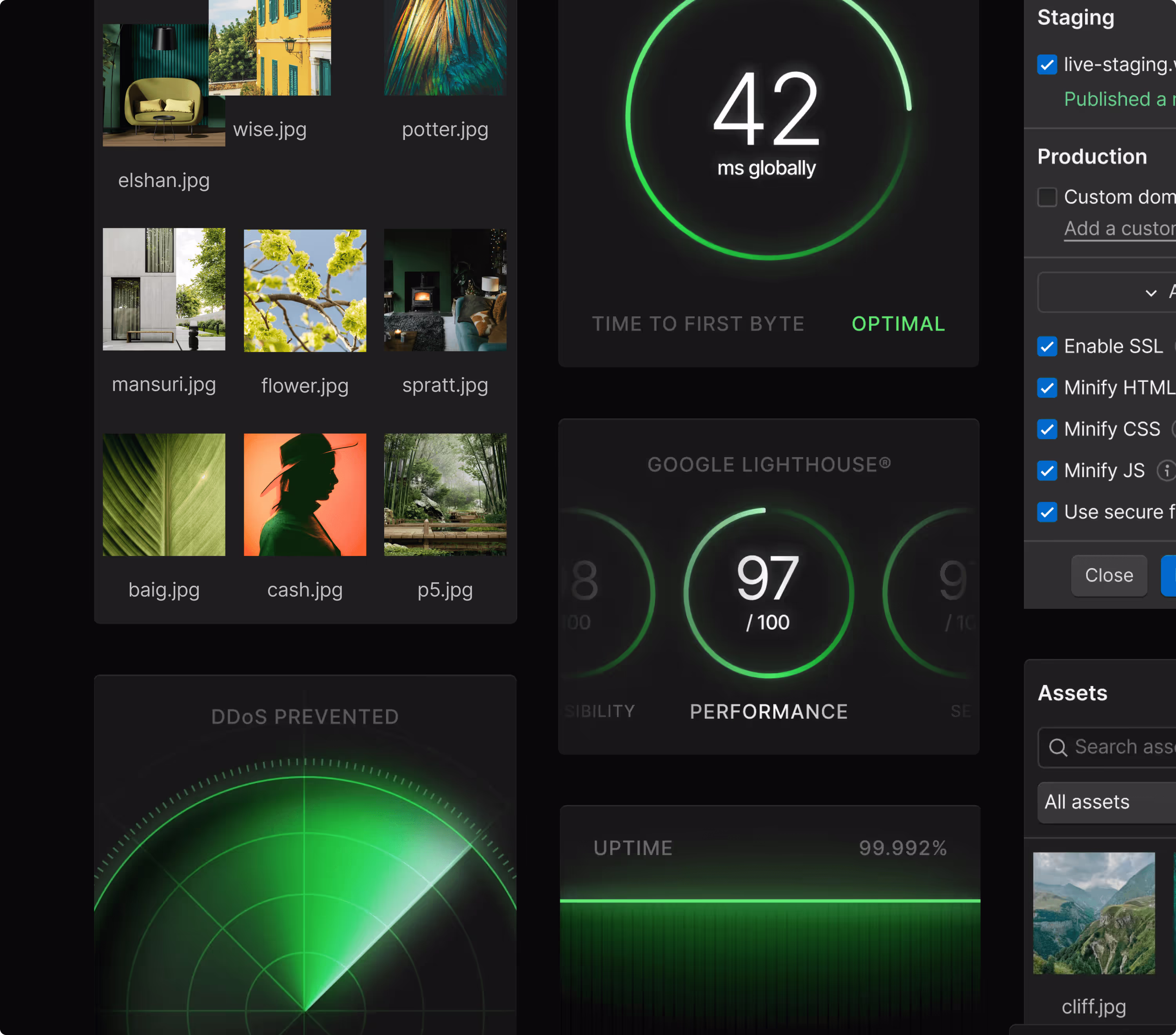
Task: Follow the Add a custom domain link
Action: click(x=1119, y=229)
